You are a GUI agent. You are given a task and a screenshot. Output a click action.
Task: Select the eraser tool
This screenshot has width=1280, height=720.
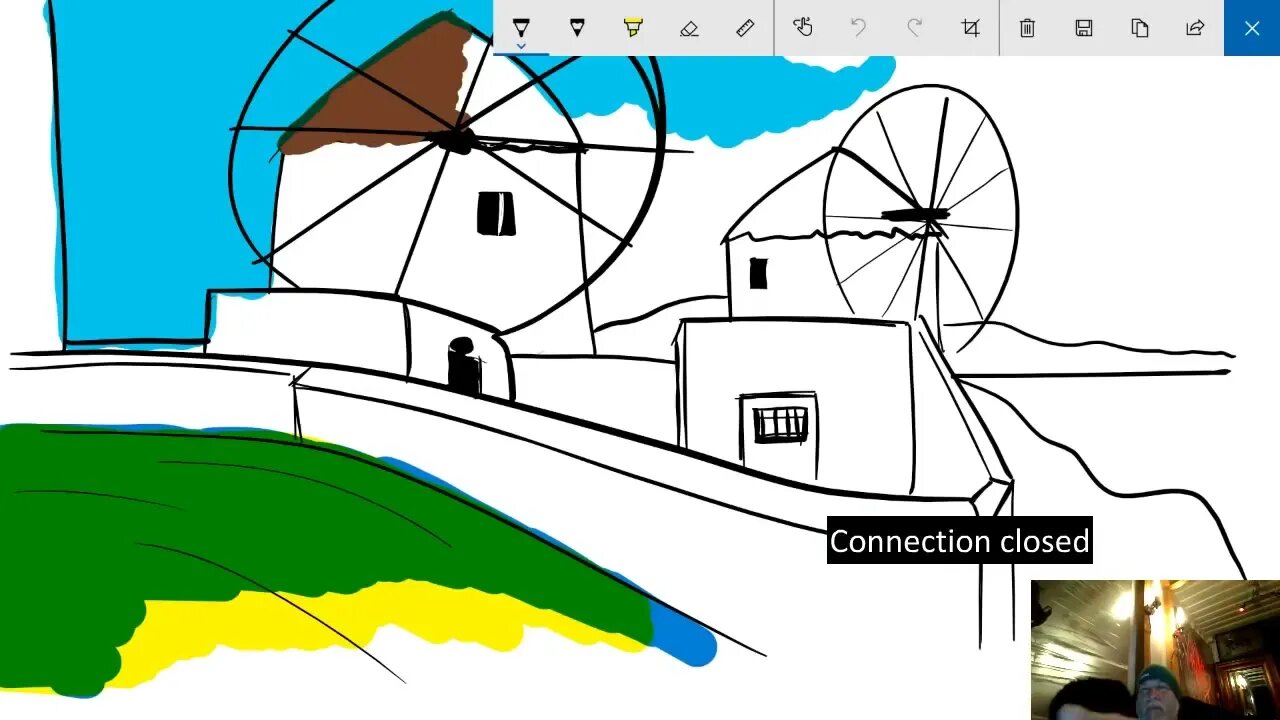coord(689,27)
